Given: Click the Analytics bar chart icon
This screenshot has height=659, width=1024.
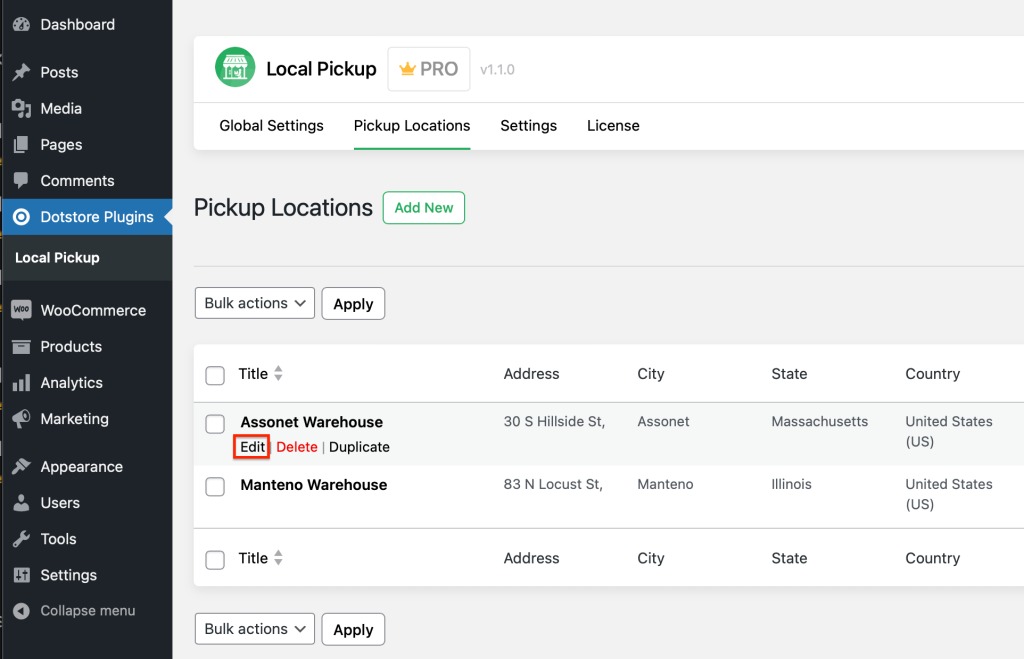Looking at the screenshot, I should tap(21, 383).
